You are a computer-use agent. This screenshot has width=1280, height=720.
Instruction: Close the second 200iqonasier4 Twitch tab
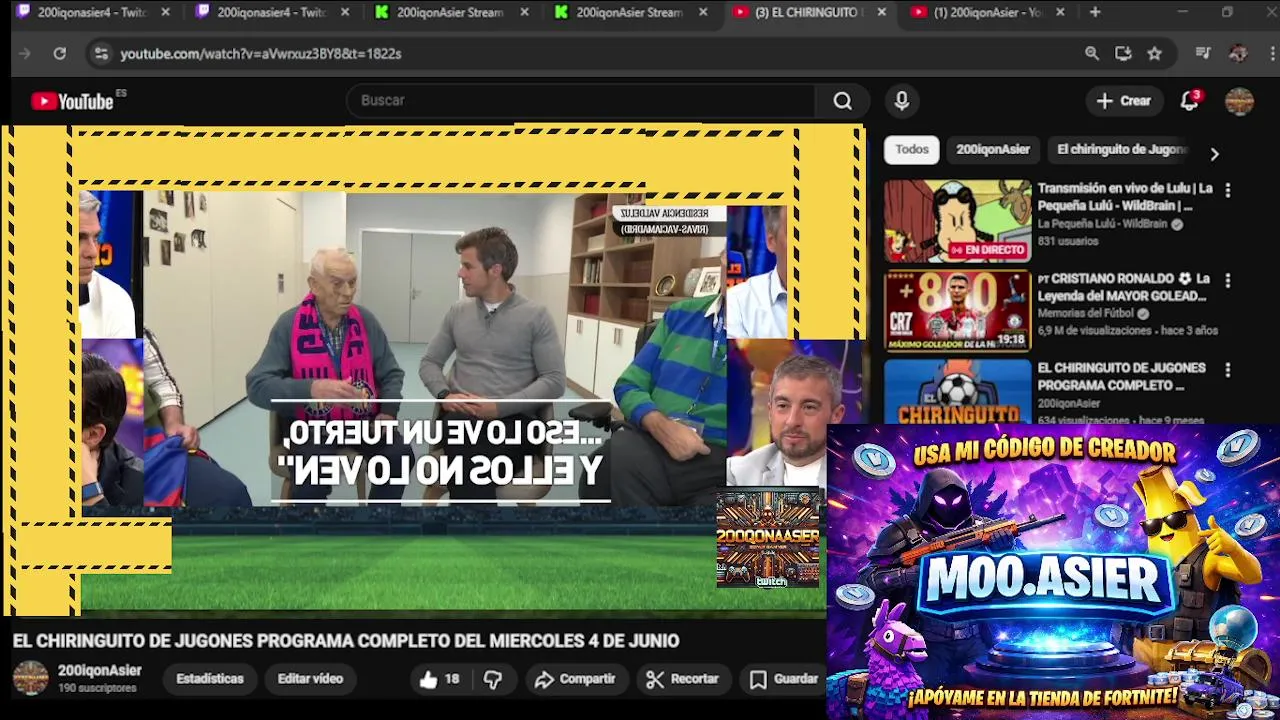pos(345,13)
